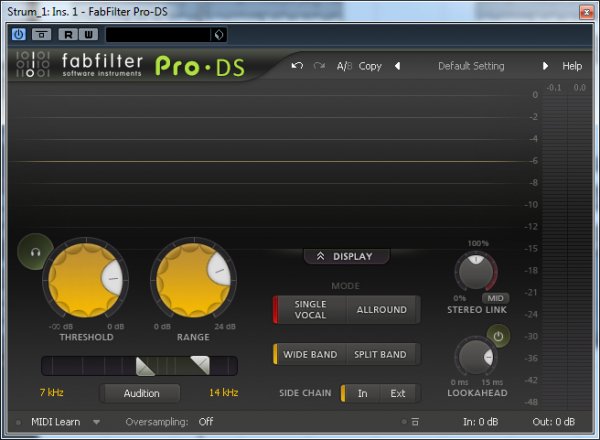Toggle the Lookahead power button
Viewport: 600px width, 440px height.
pyautogui.click(x=498, y=336)
